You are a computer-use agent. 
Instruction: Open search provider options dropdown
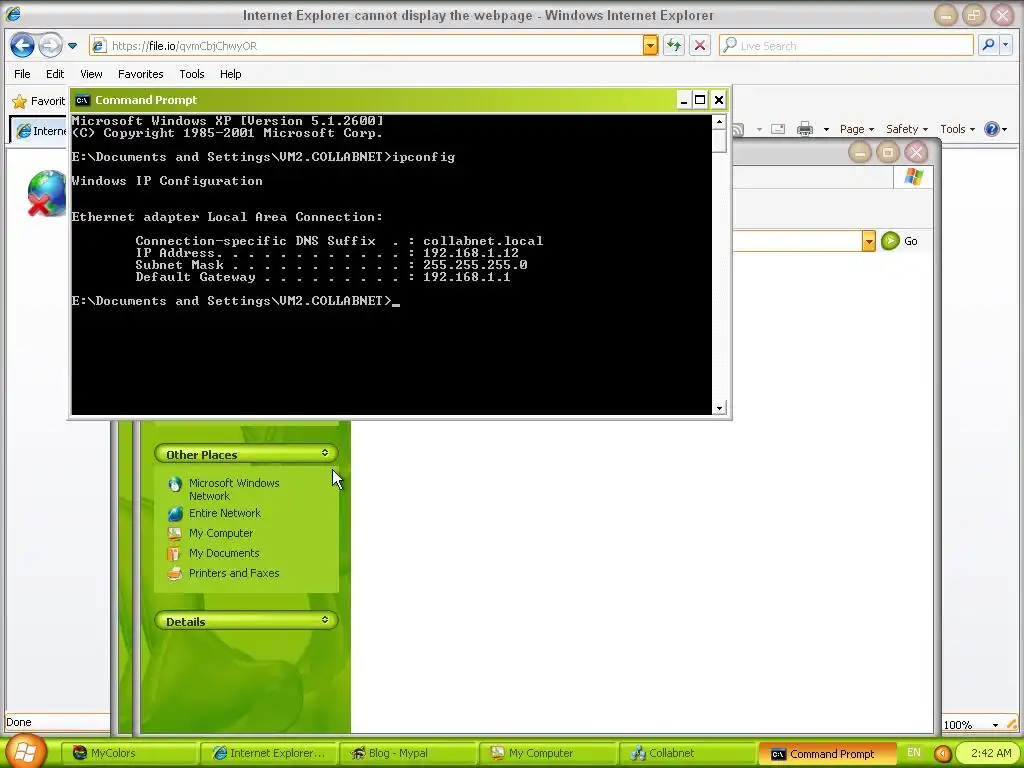[x=1006, y=45]
